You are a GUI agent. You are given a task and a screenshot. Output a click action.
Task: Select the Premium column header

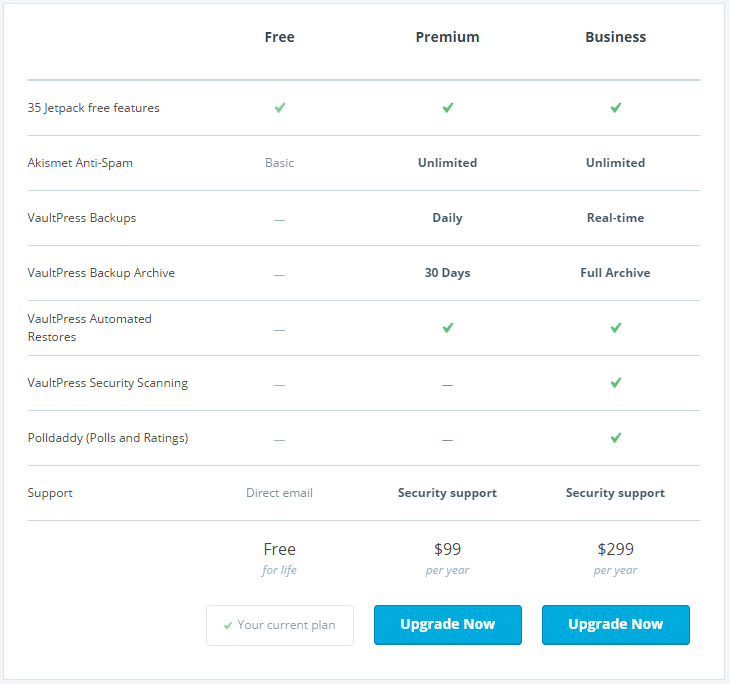coord(447,37)
